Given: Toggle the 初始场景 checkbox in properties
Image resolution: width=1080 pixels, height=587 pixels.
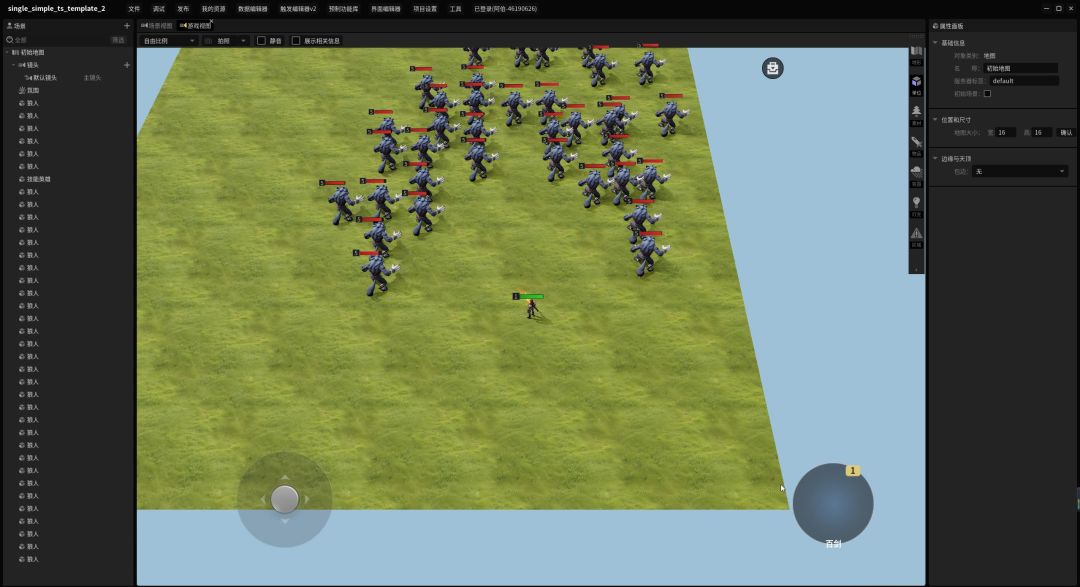Looking at the screenshot, I should (987, 93).
